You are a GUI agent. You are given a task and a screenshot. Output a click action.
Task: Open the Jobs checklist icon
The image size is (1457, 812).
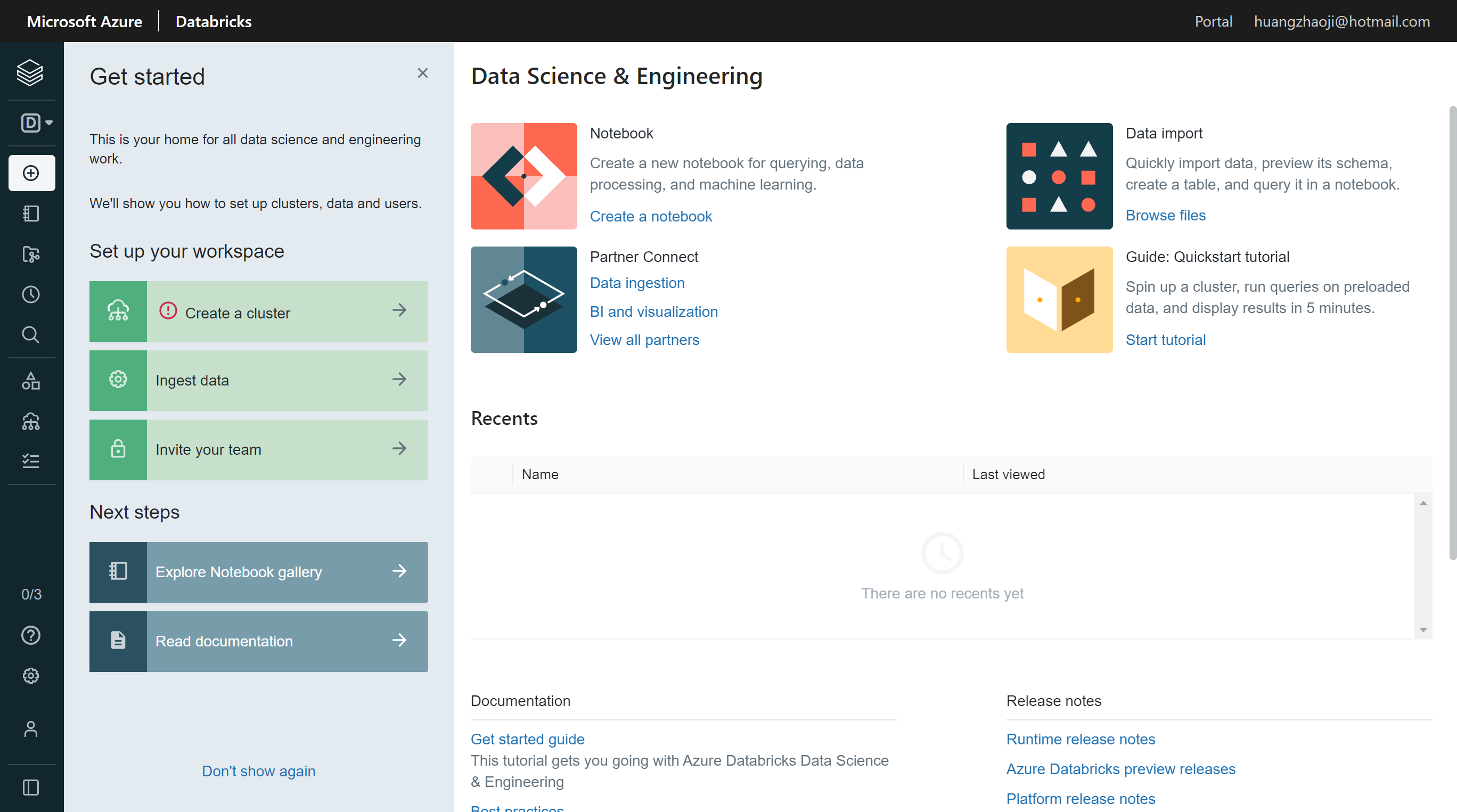(30, 461)
